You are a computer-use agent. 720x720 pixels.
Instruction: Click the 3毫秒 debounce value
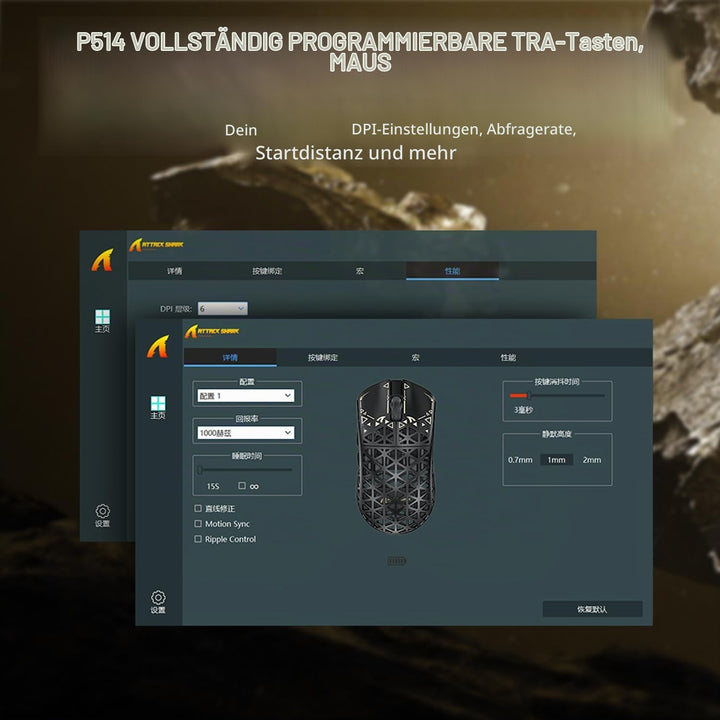tap(523, 410)
